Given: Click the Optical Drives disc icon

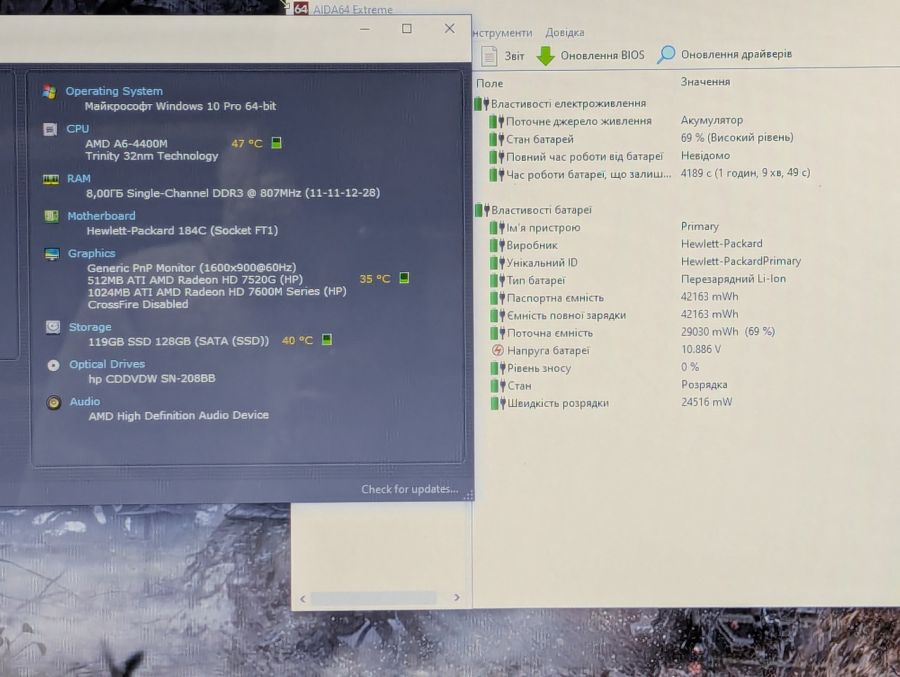Looking at the screenshot, I should tap(53, 365).
